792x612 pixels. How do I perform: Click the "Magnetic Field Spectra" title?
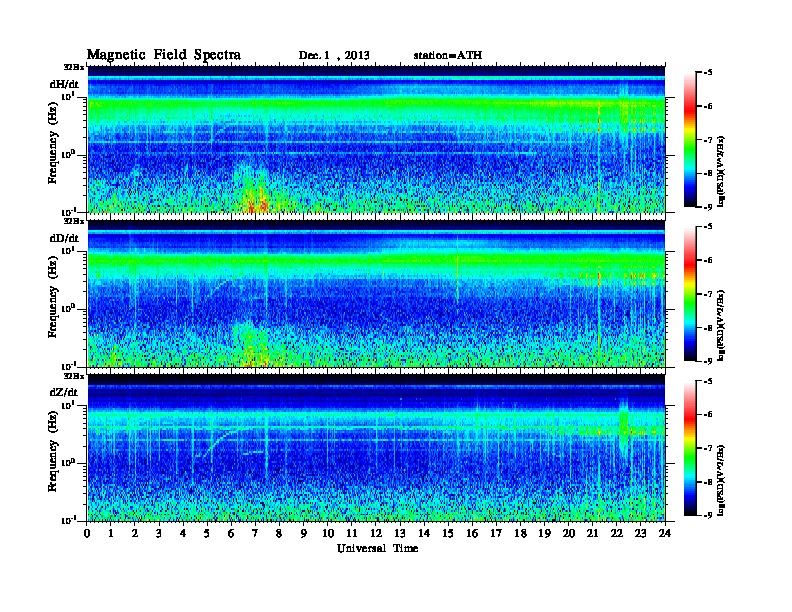click(x=164, y=55)
